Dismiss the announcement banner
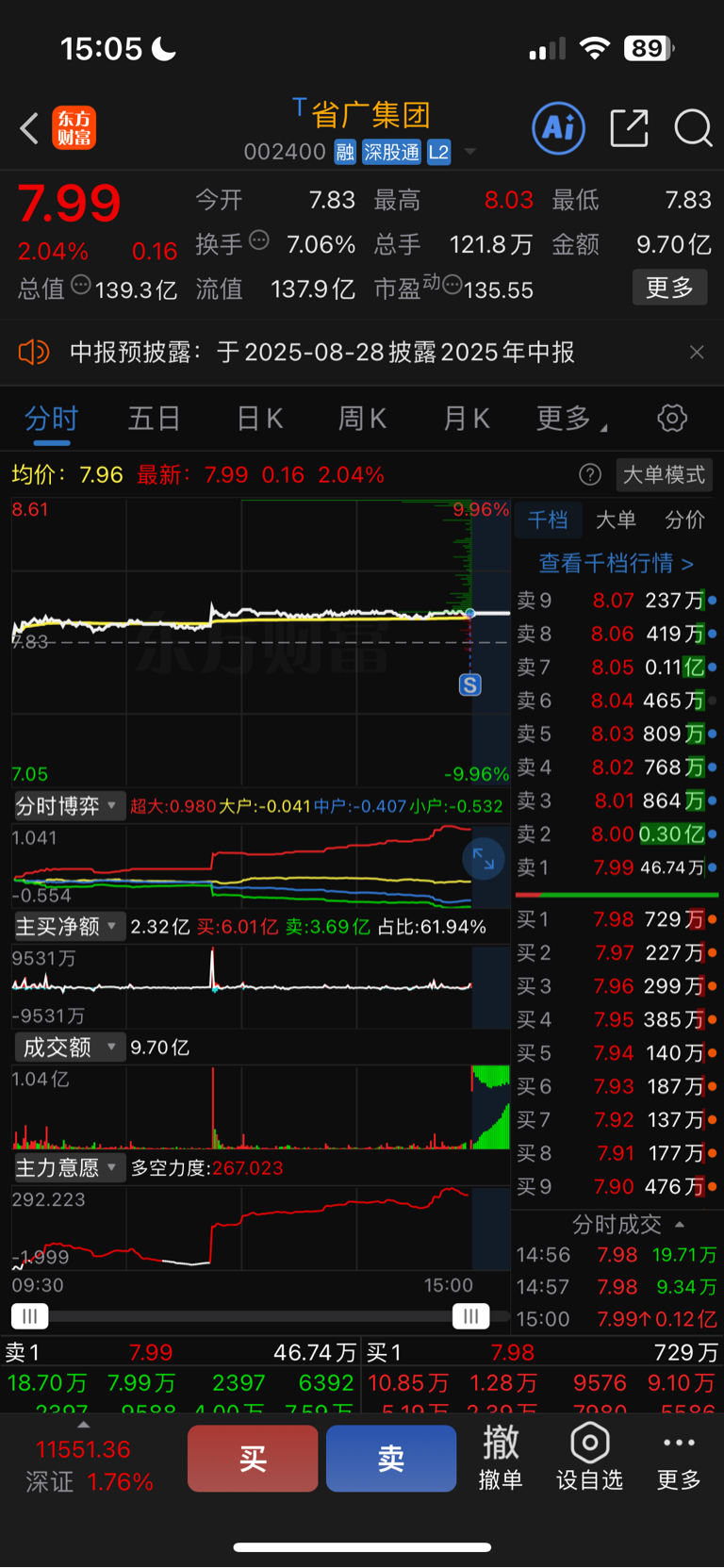This screenshot has width=724, height=1568. (x=697, y=353)
